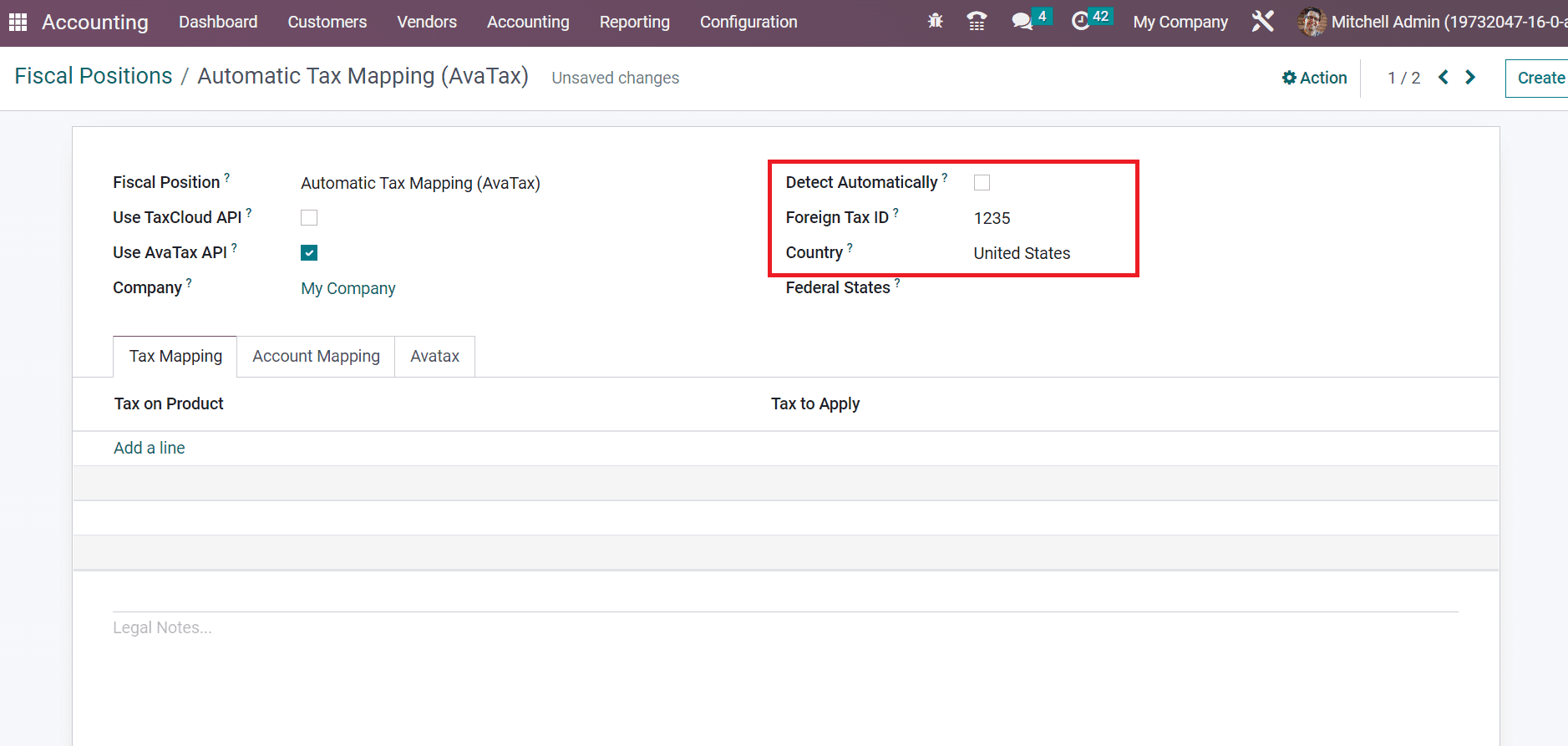Open the VoIP phone icon
Viewport: 1568px width, 746px height.
coord(977,21)
